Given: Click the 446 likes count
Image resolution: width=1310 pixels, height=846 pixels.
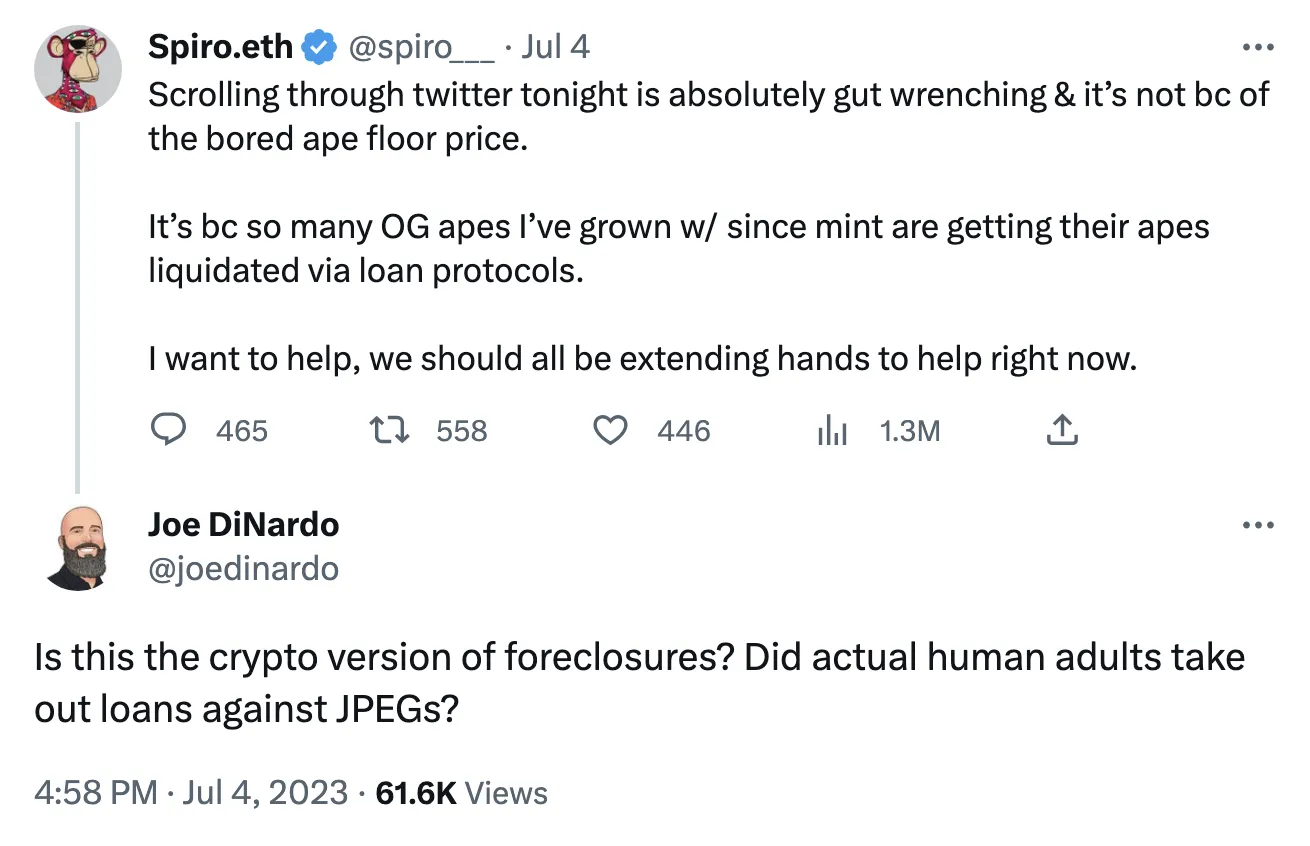Looking at the screenshot, I should (x=684, y=431).
